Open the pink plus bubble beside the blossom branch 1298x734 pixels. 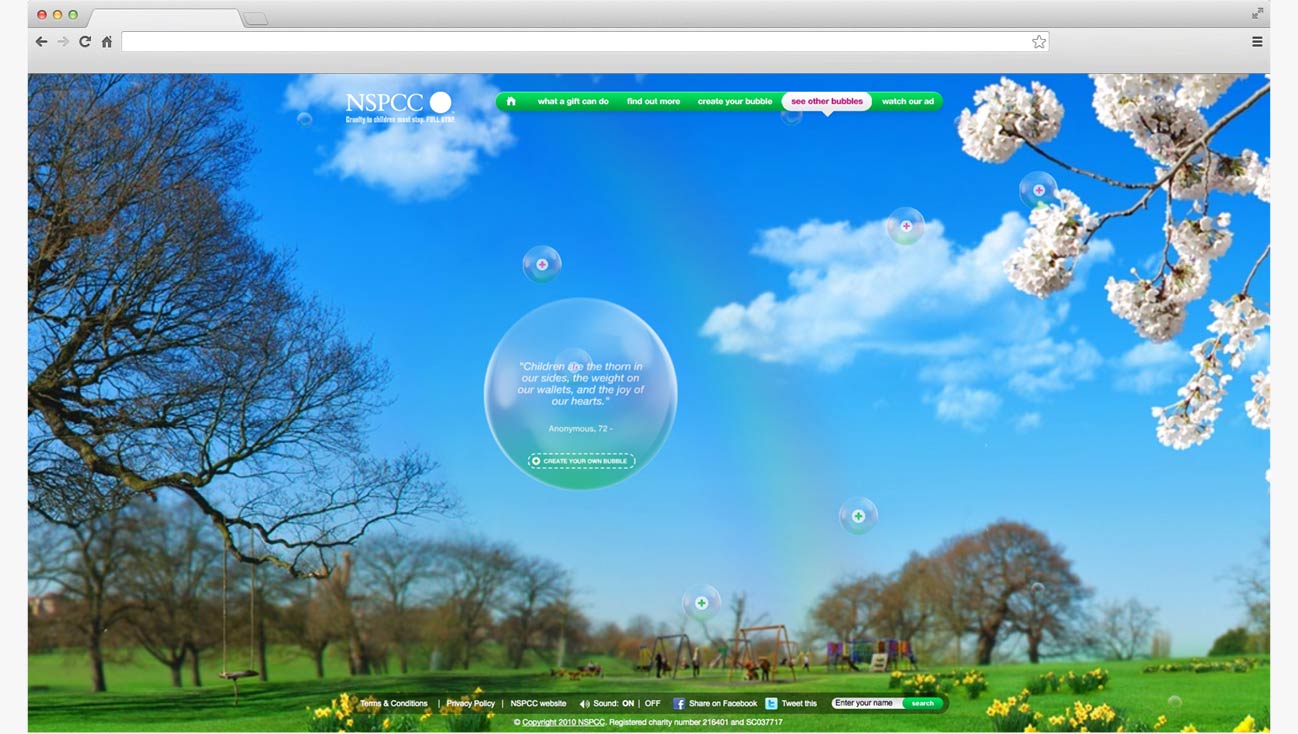coord(1039,190)
